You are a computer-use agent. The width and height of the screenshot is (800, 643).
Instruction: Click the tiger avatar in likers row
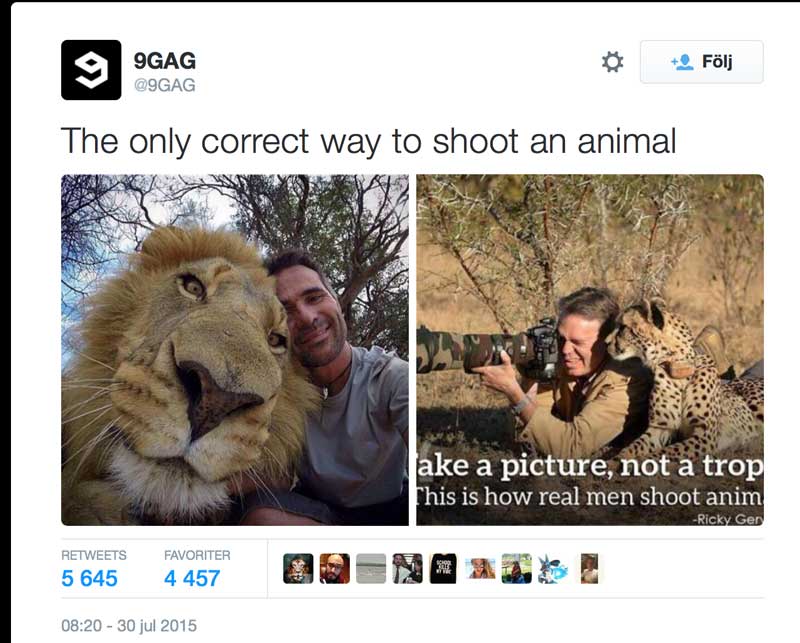click(298, 568)
